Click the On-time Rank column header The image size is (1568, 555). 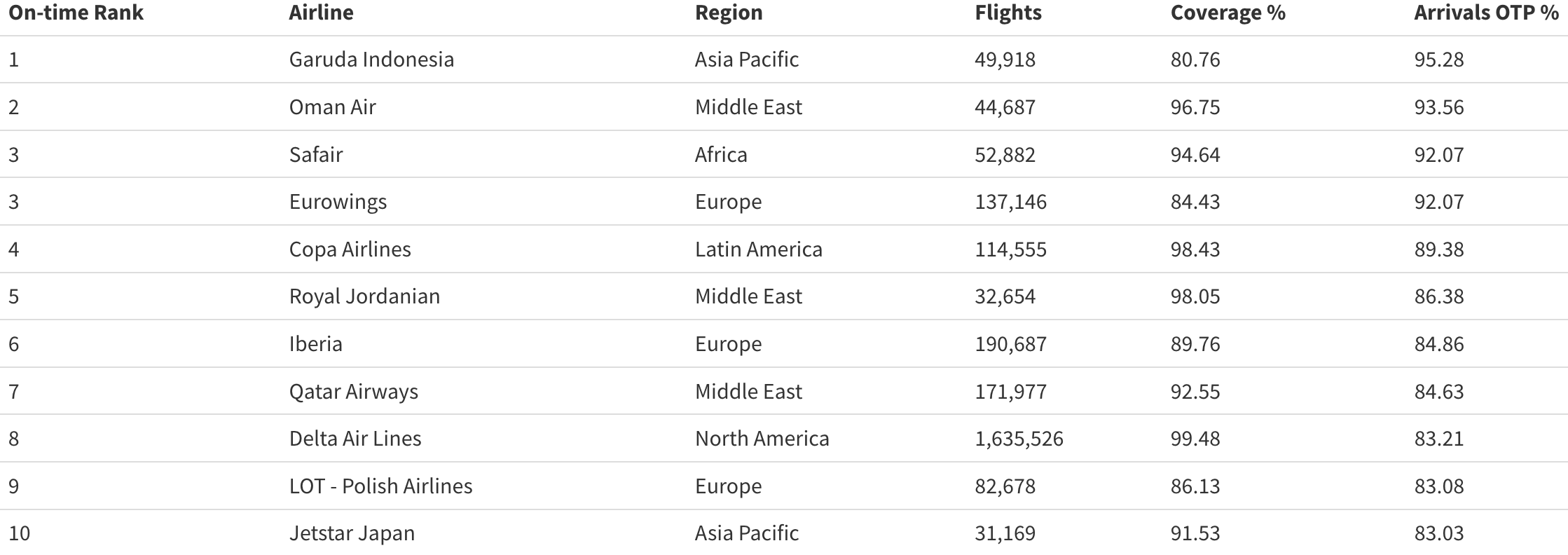(76, 13)
